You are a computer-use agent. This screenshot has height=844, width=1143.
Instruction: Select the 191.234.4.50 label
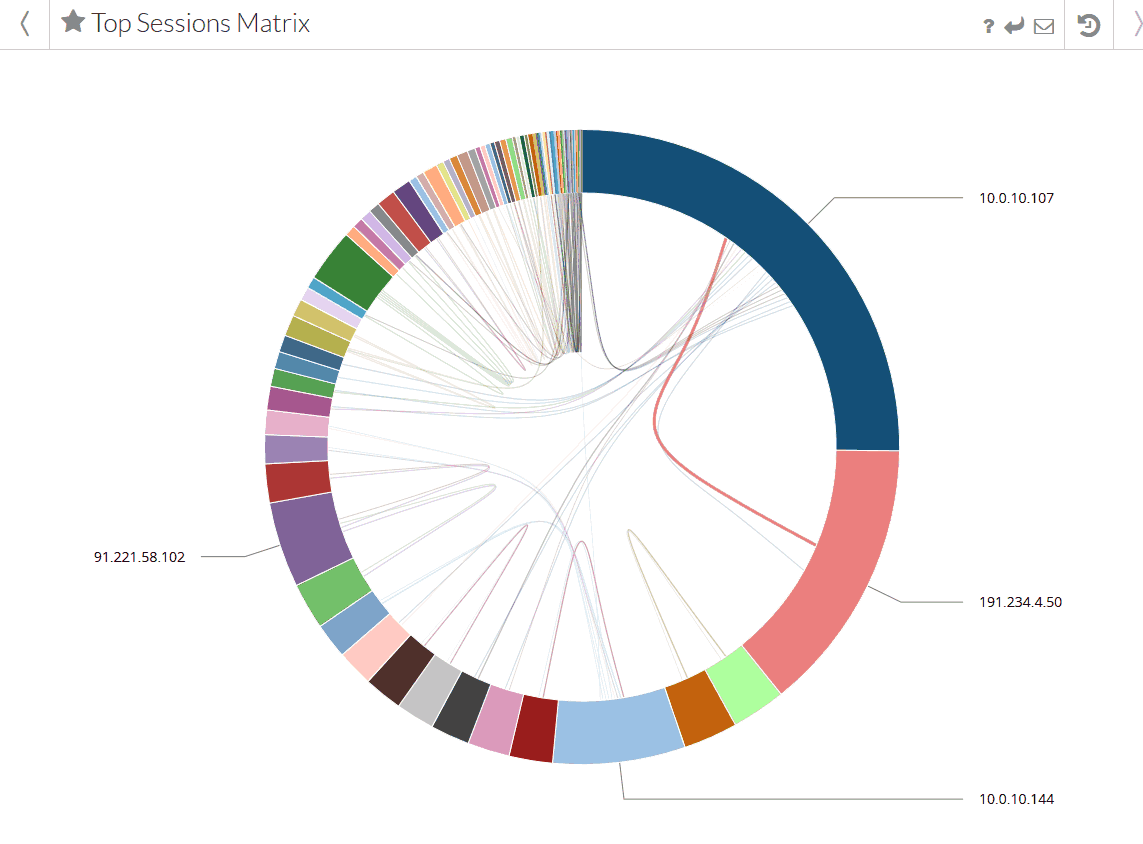(1022, 602)
